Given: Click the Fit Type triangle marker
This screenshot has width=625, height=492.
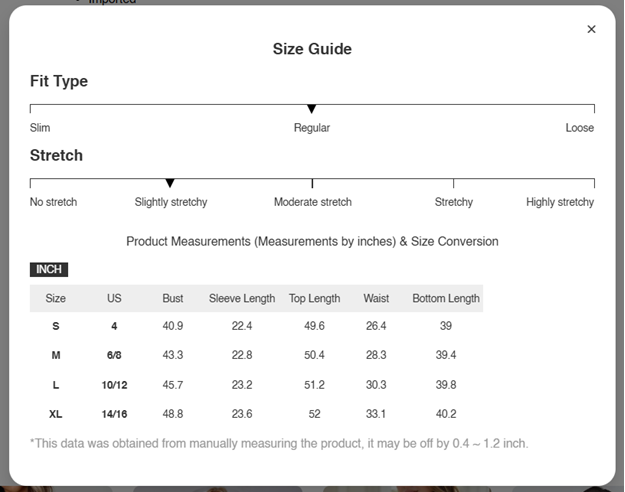Looking at the screenshot, I should click(x=312, y=108).
